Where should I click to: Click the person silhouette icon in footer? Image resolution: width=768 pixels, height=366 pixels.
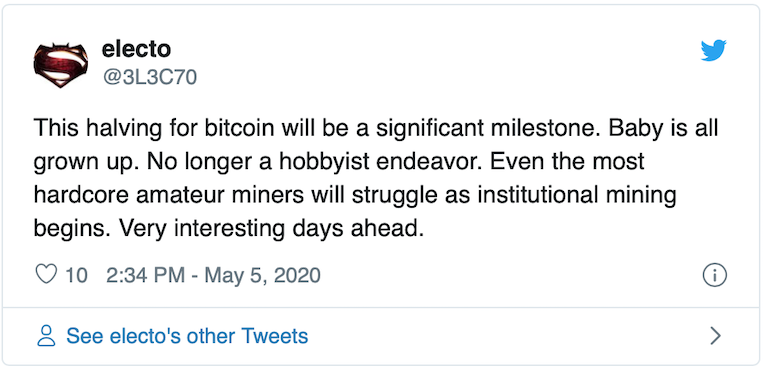[x=47, y=336]
